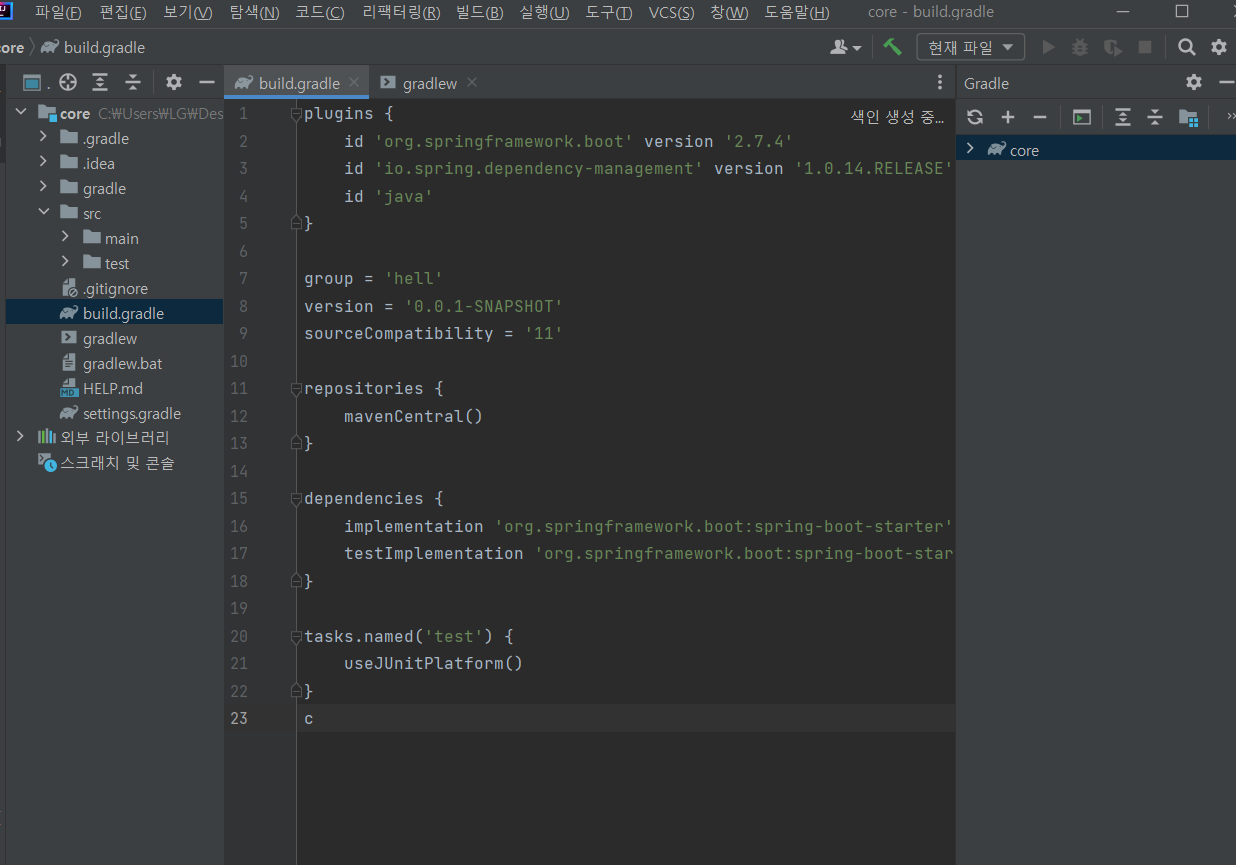Expand 외부 라이브러리 node
The image size is (1236, 865).
pyautogui.click(x=21, y=438)
